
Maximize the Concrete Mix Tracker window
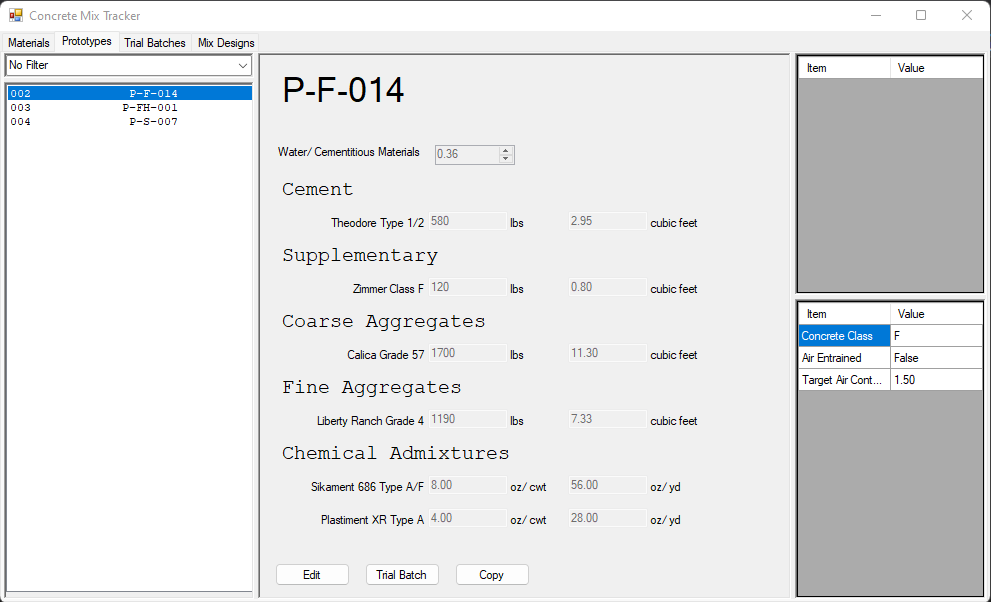click(x=921, y=15)
